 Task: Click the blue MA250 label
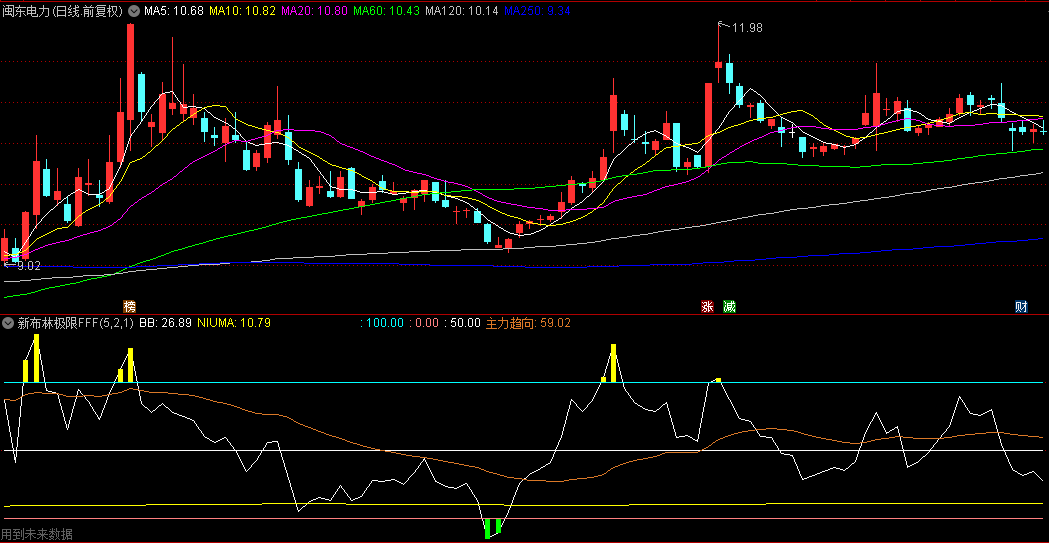537,11
